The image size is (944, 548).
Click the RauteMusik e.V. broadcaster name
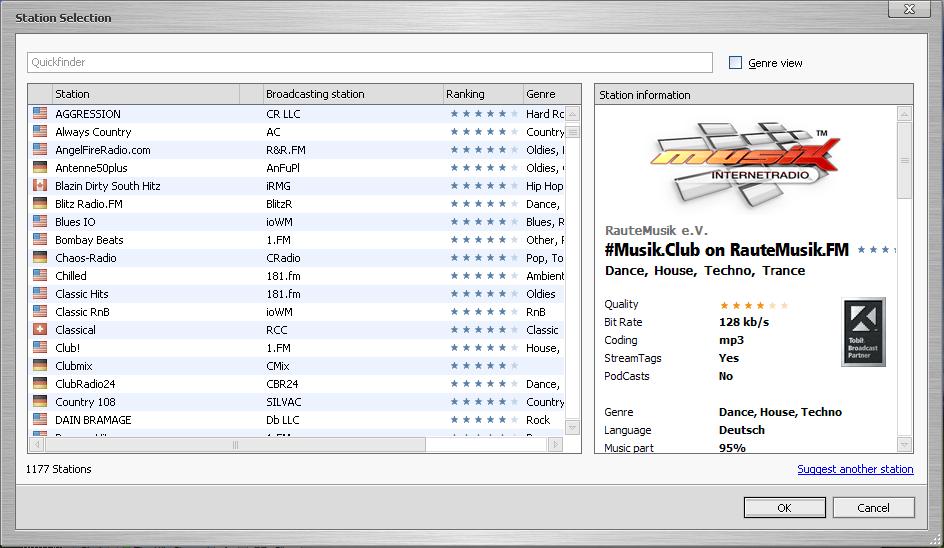(656, 231)
